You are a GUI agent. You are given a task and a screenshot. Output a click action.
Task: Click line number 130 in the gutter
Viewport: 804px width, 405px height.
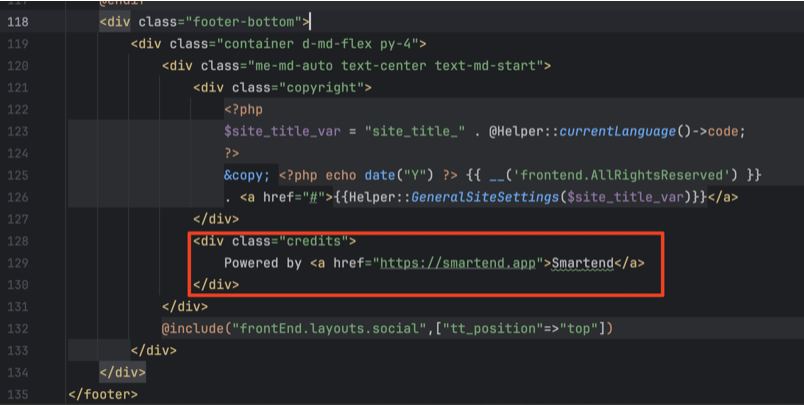coord(18,285)
